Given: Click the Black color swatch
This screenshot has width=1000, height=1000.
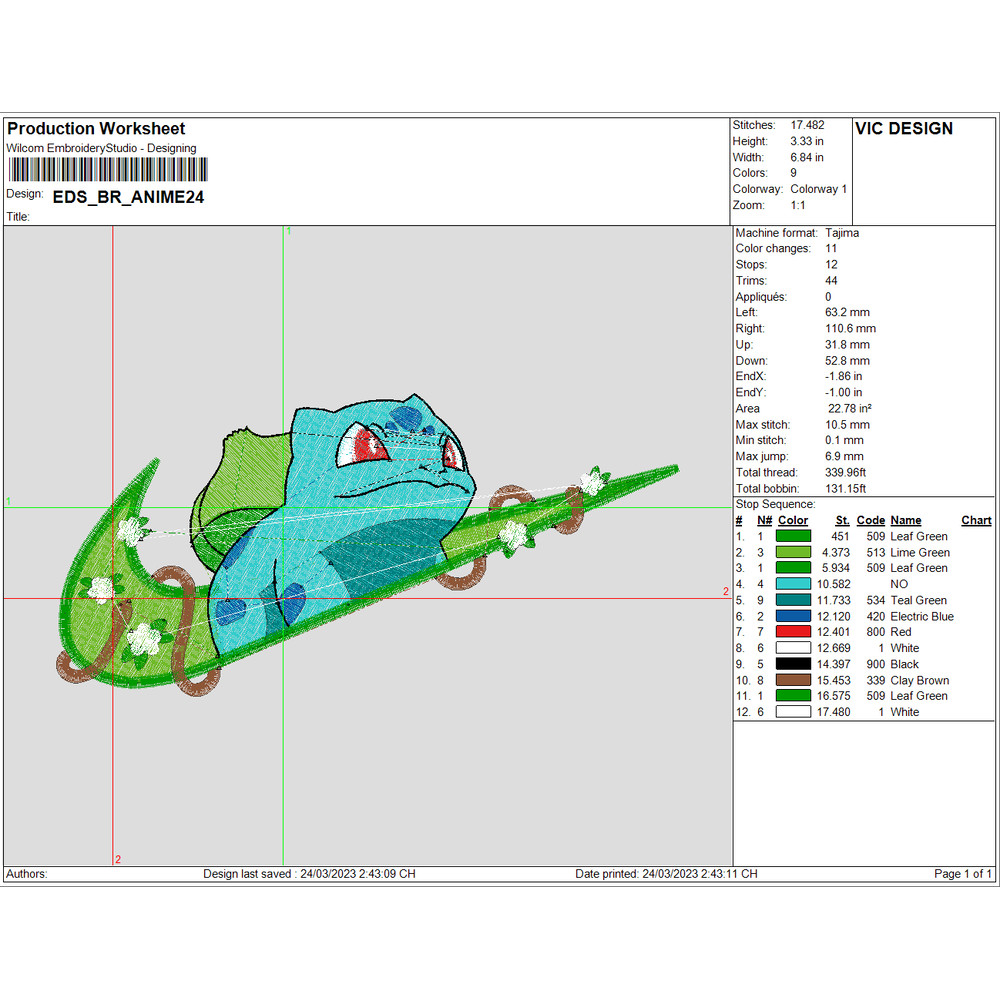Looking at the screenshot, I should (793, 664).
